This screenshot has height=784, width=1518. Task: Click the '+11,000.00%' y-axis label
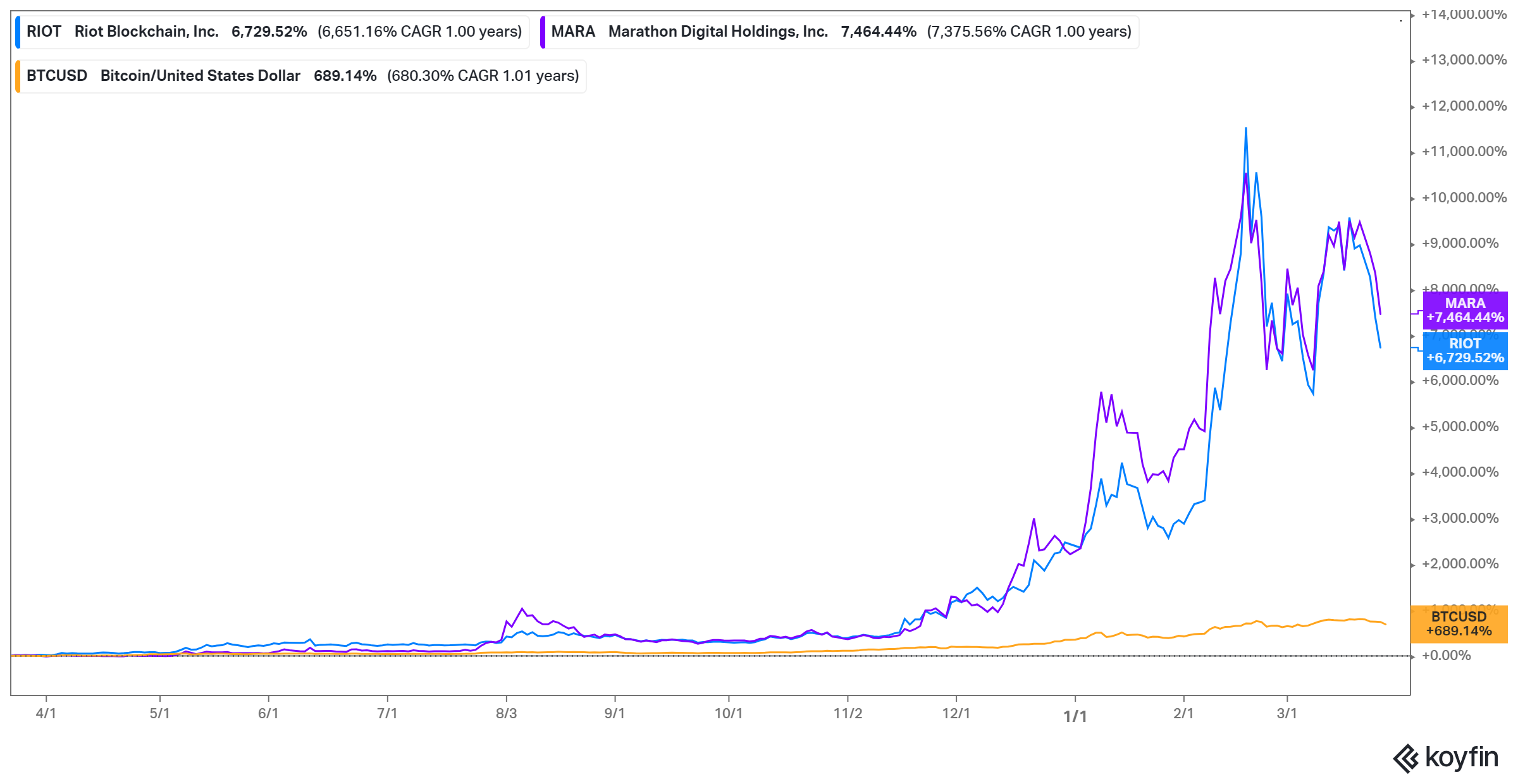pyautogui.click(x=1464, y=152)
